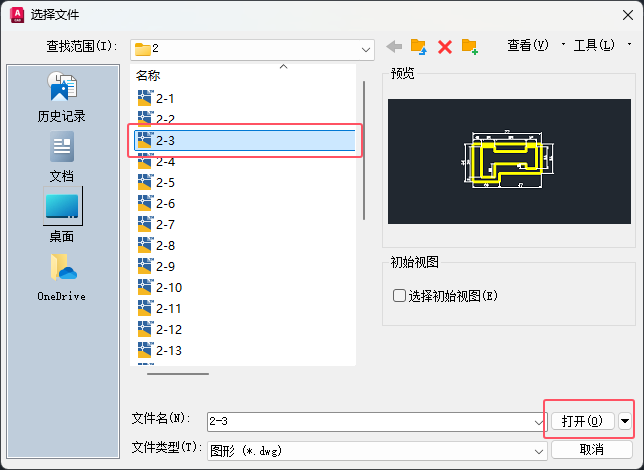Image resolution: width=644 pixels, height=470 pixels.
Task: Expand the 查找范围 folder dropdown
Action: coord(366,50)
